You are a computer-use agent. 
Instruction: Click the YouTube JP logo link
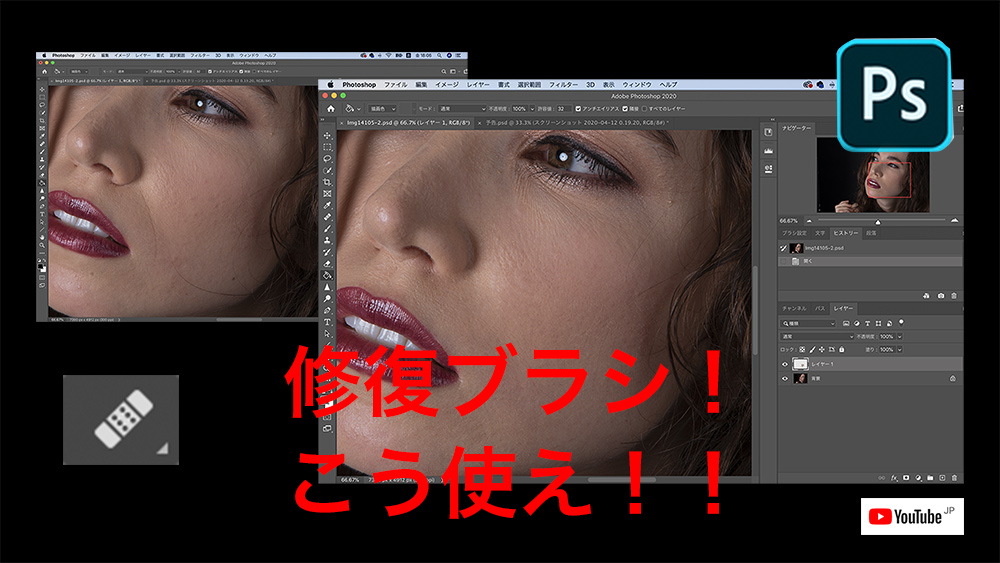coord(912,516)
